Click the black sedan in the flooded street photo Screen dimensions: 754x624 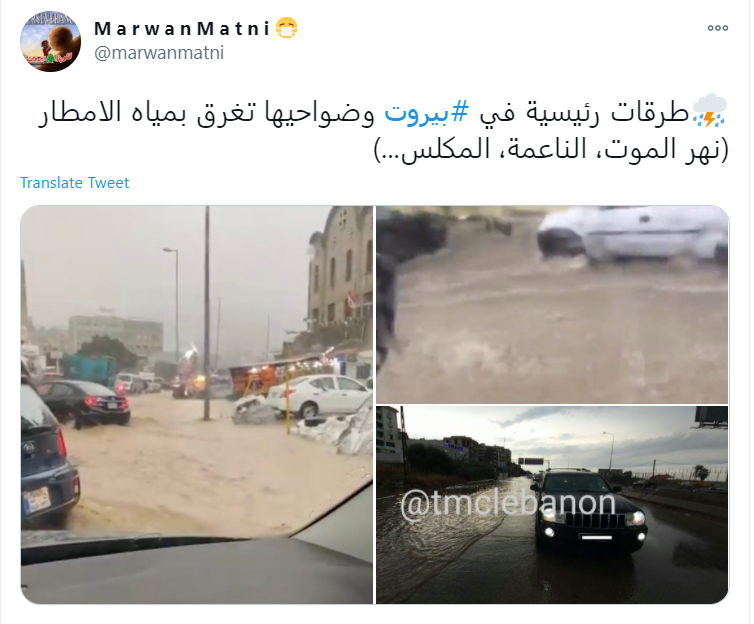[x=84, y=402]
